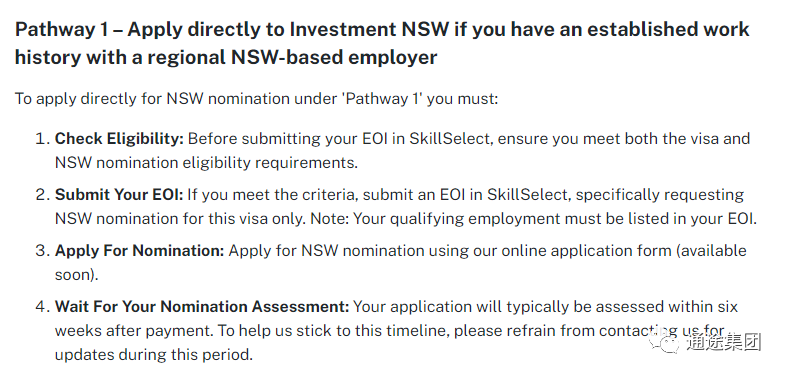Click the word 'SkillSelect' in step two

tap(527, 195)
